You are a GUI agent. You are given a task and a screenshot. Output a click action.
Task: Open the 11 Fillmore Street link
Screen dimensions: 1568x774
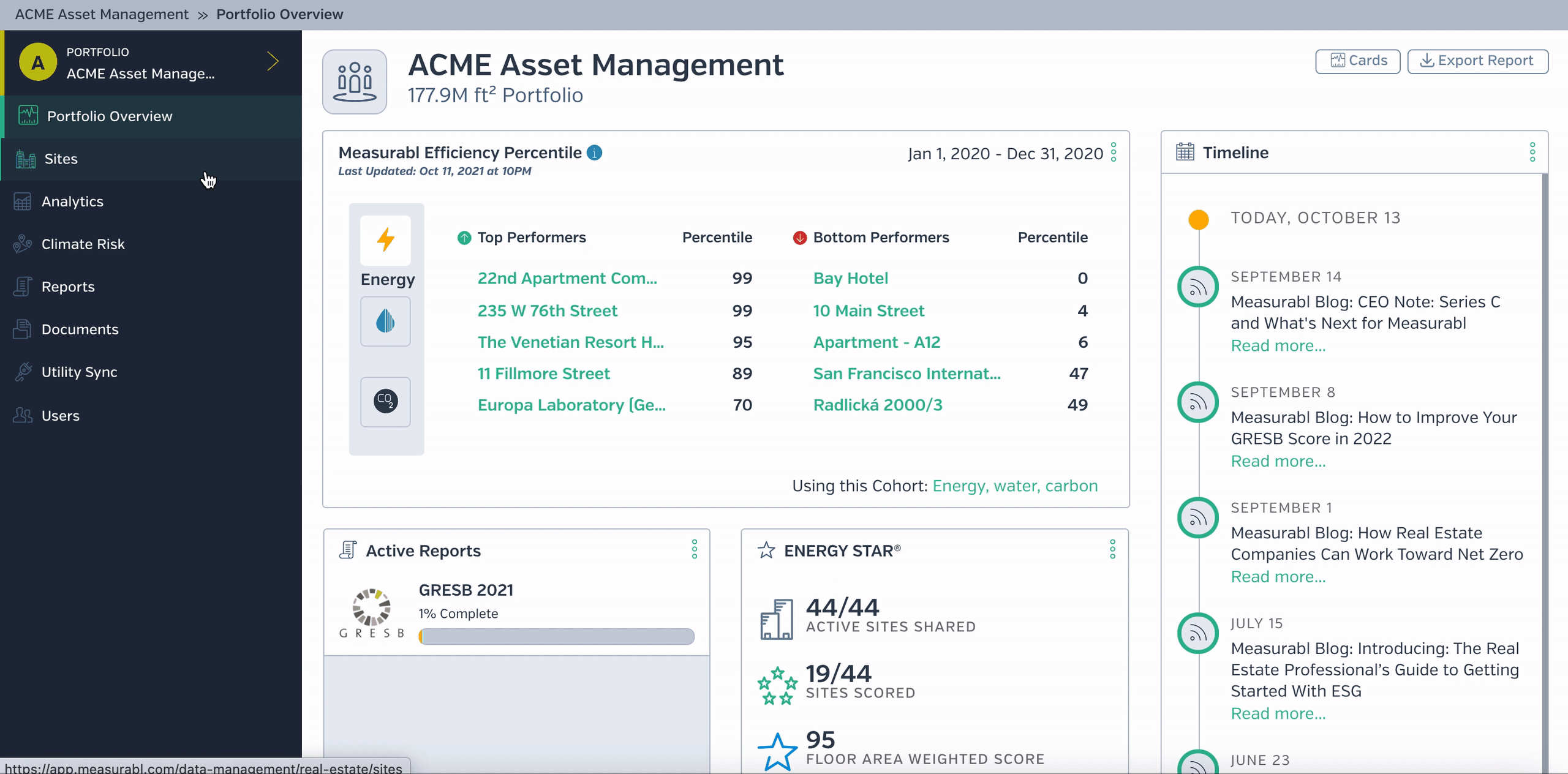(x=543, y=374)
